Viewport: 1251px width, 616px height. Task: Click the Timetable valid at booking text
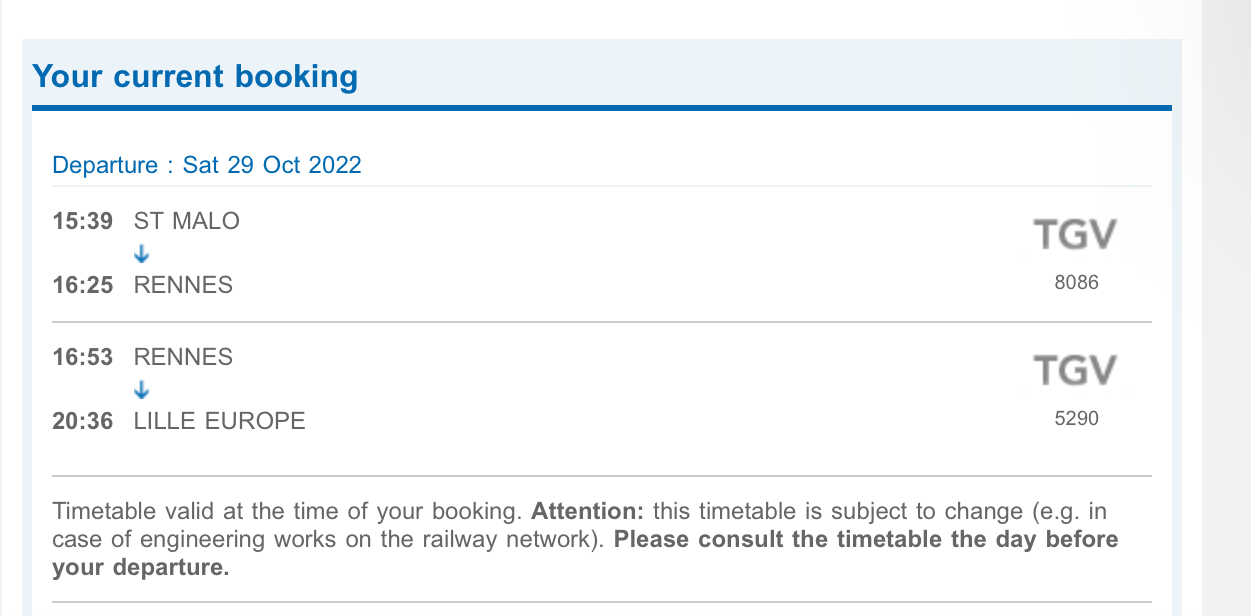(x=287, y=511)
